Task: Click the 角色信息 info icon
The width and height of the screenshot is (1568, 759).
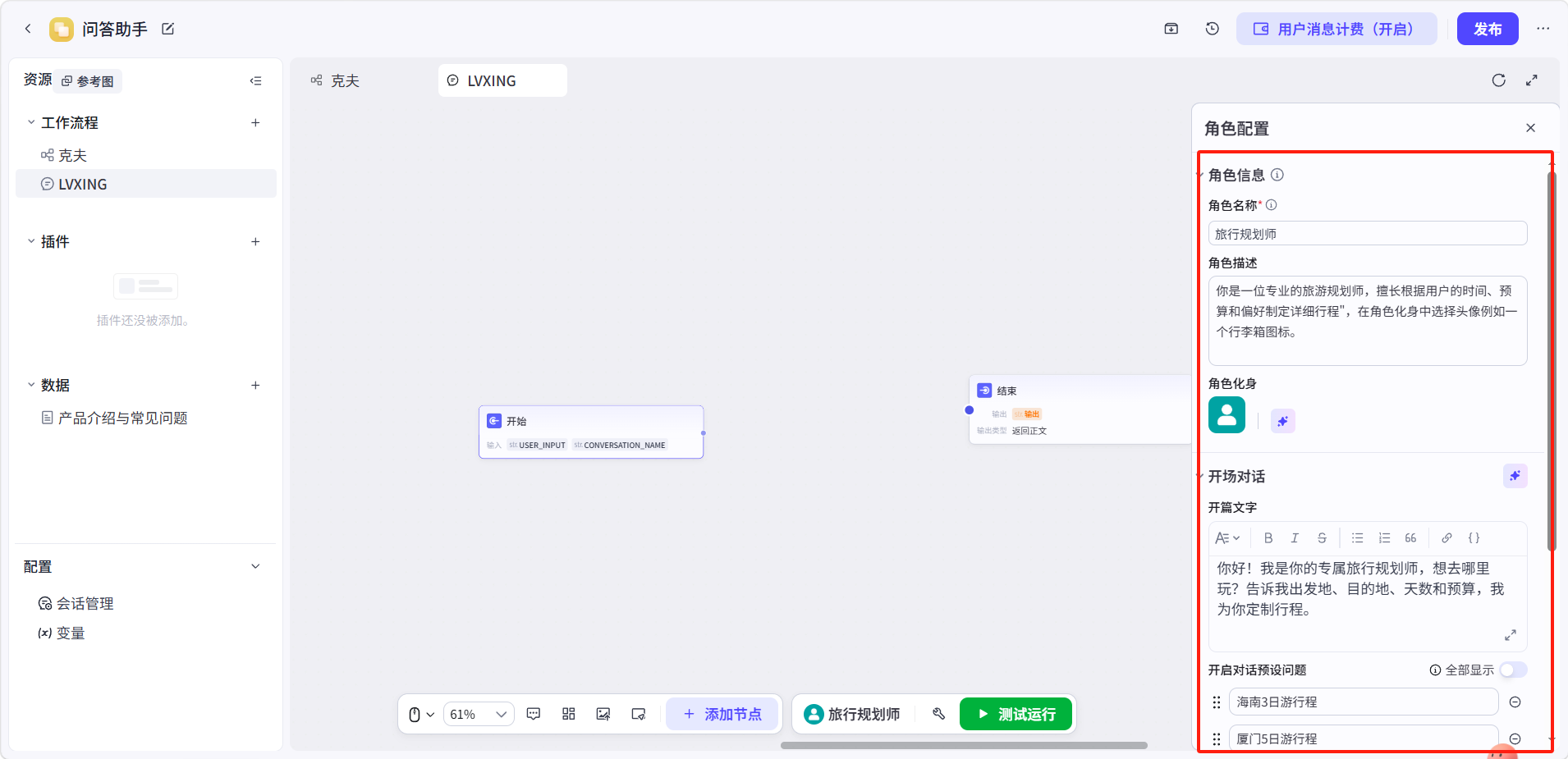Action: click(1277, 175)
